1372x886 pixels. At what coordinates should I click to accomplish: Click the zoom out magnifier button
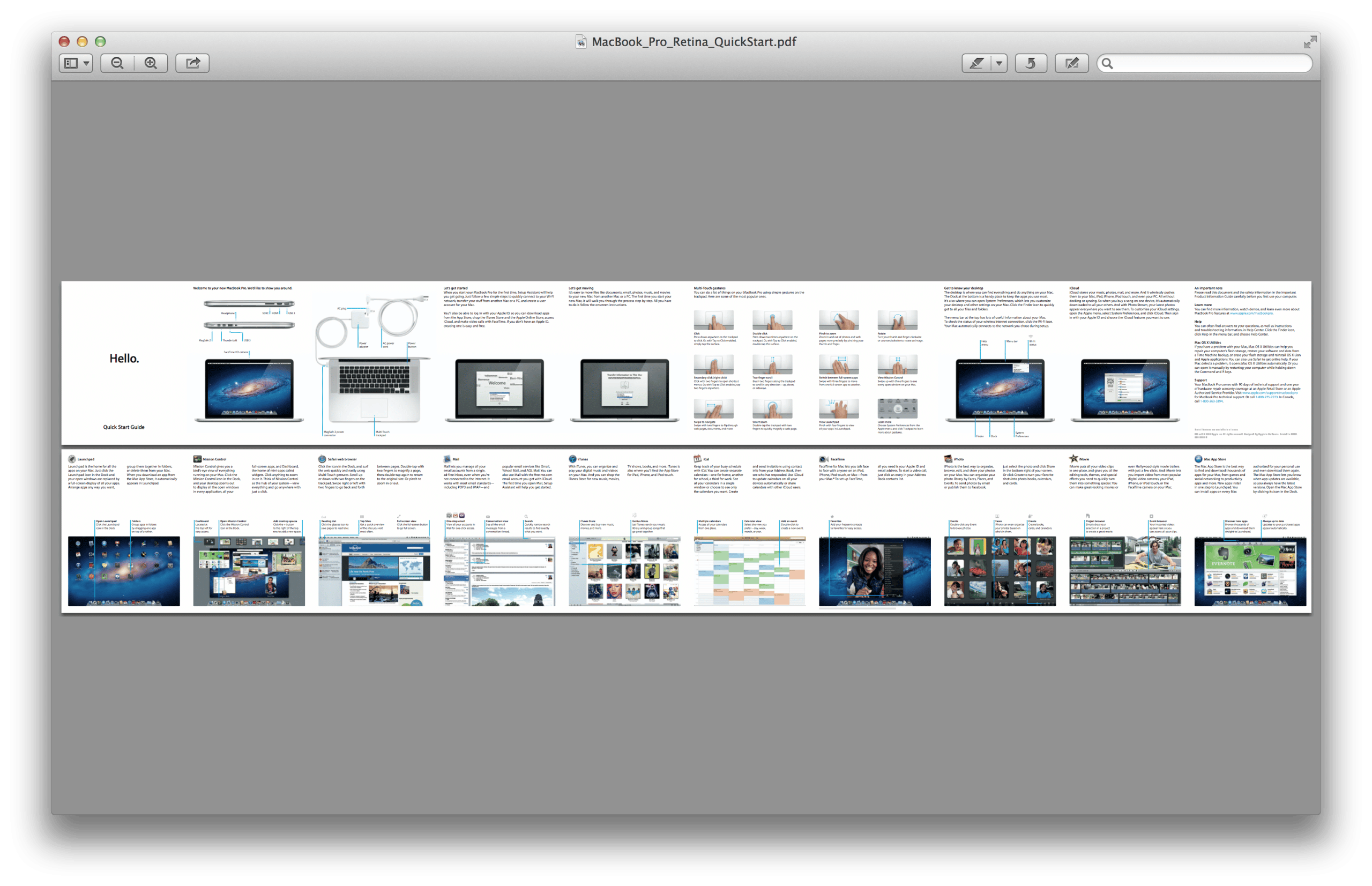[x=117, y=63]
